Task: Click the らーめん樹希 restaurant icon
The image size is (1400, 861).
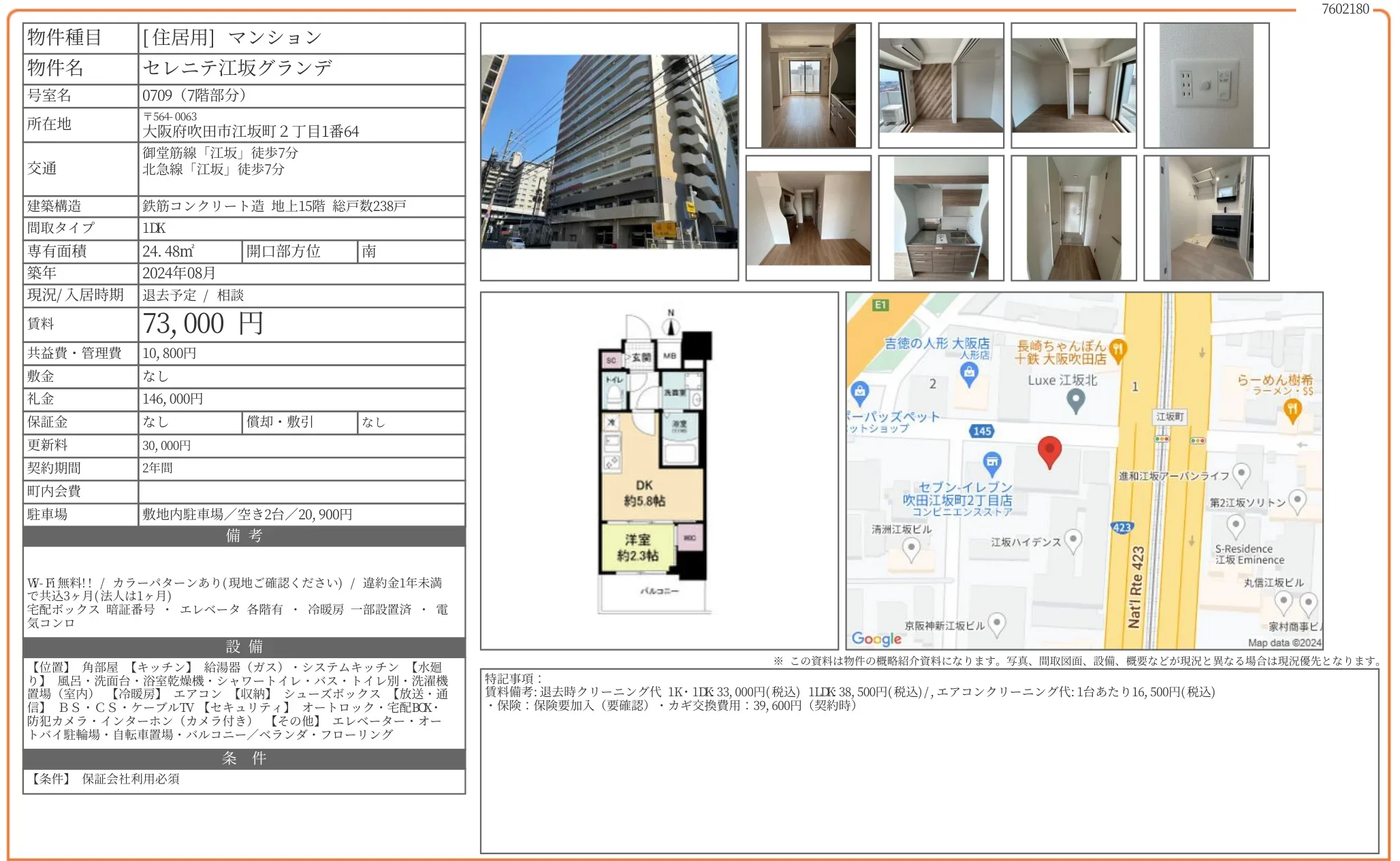Action: pos(1292,409)
